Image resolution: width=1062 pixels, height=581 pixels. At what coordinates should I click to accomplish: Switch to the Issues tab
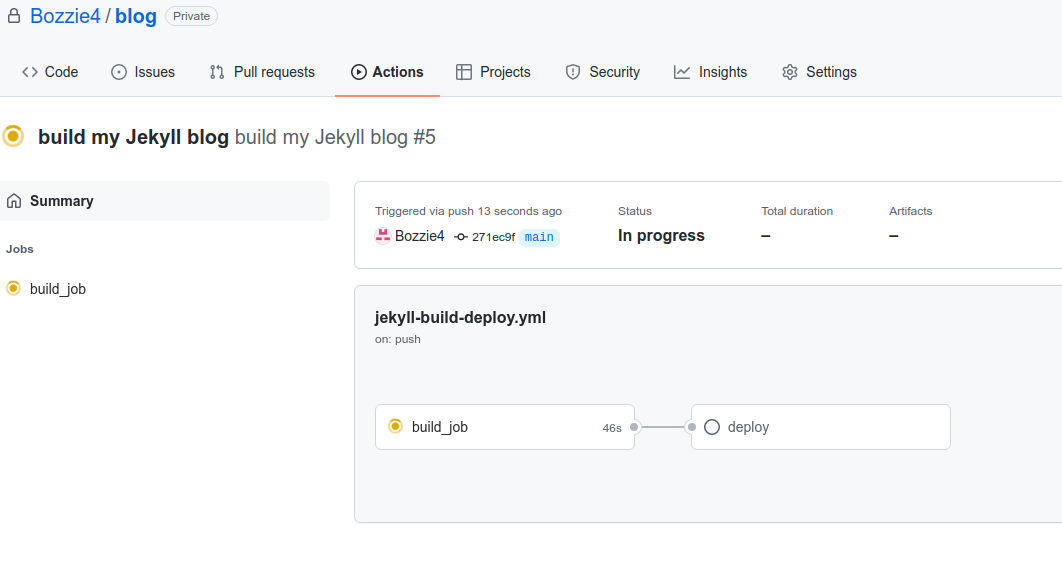pos(143,72)
